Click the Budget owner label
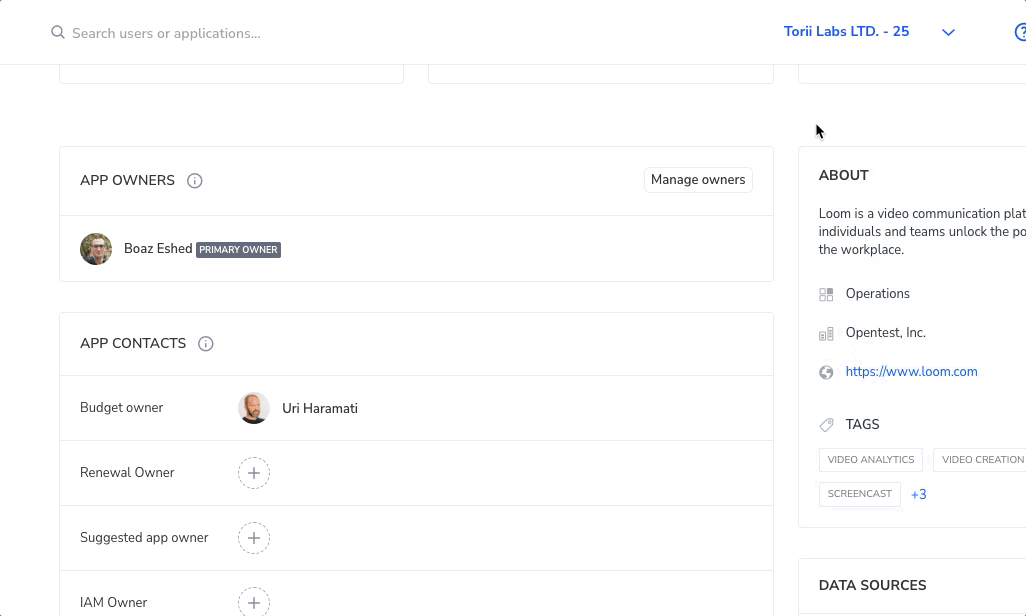The image size is (1026, 616). (x=121, y=408)
